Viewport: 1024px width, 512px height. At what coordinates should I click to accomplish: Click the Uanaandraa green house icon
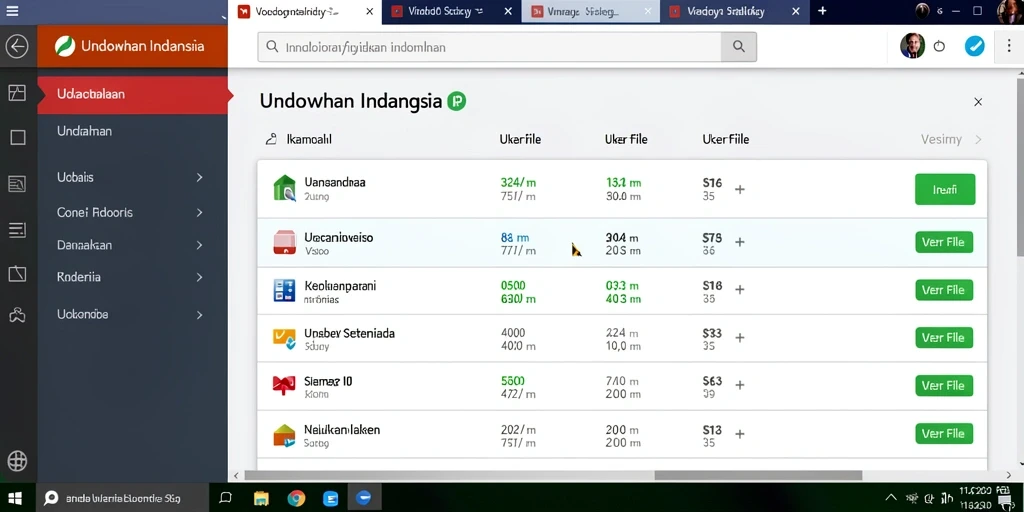click(x=284, y=188)
